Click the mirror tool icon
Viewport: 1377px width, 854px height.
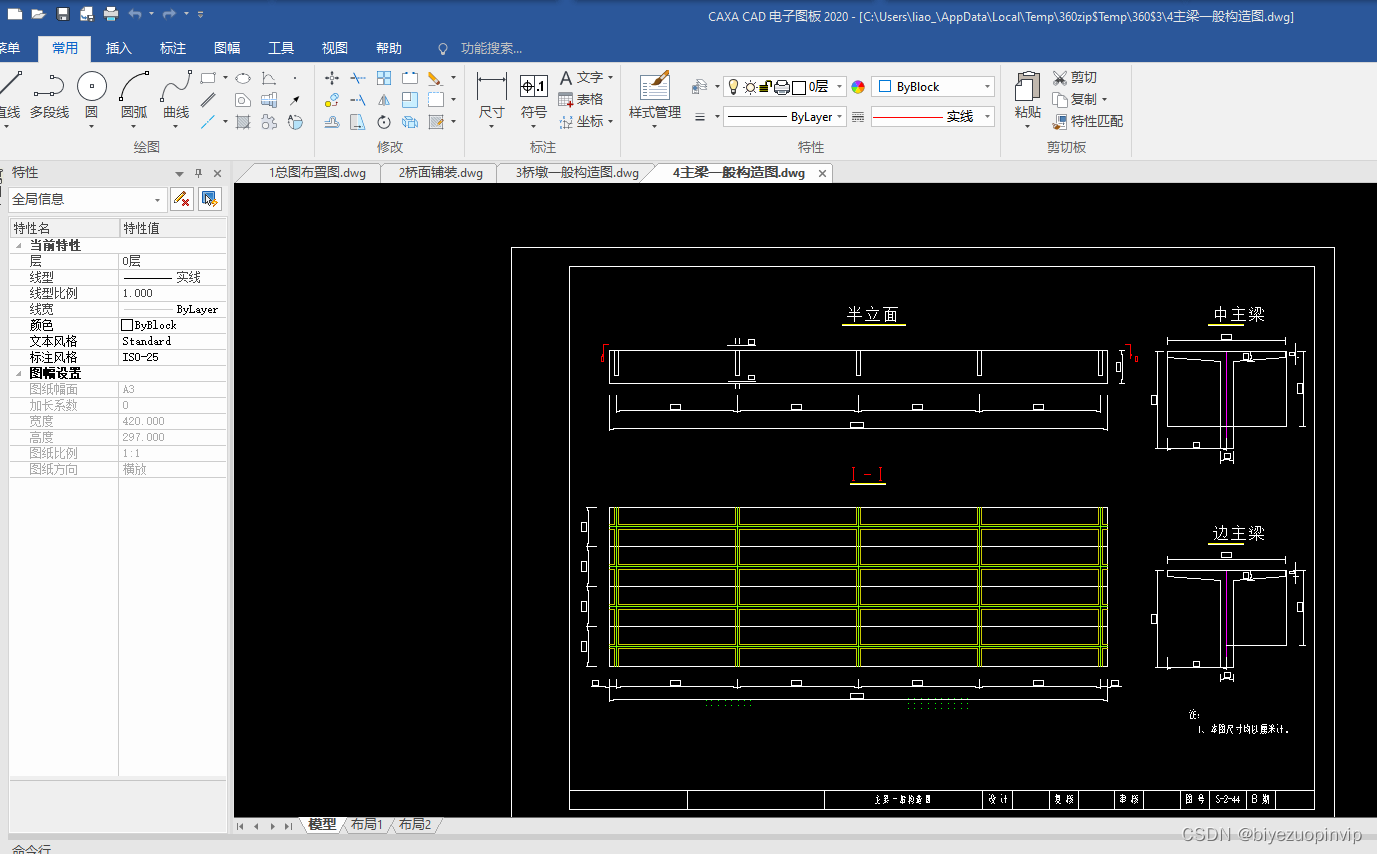tap(384, 100)
